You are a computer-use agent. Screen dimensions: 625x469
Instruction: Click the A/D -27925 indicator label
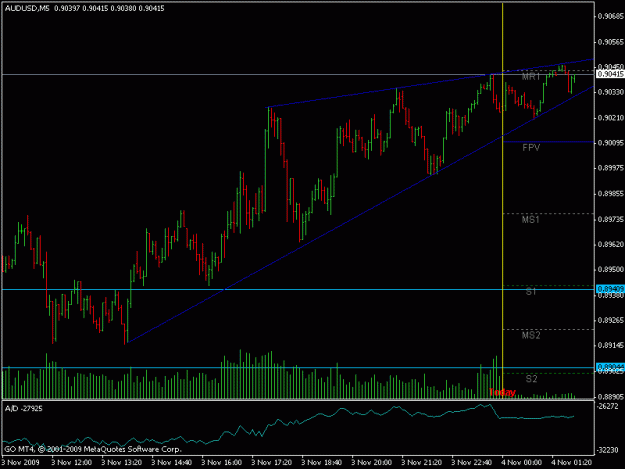(x=24, y=409)
